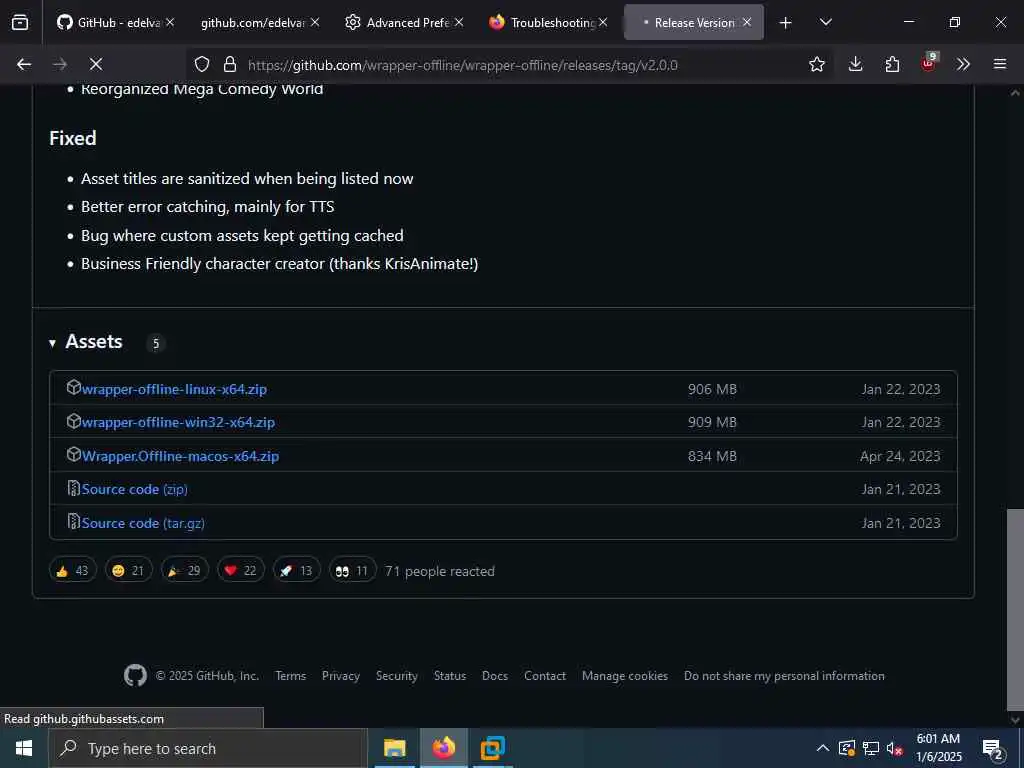Open the Extensions puzzle-piece icon

point(892,64)
